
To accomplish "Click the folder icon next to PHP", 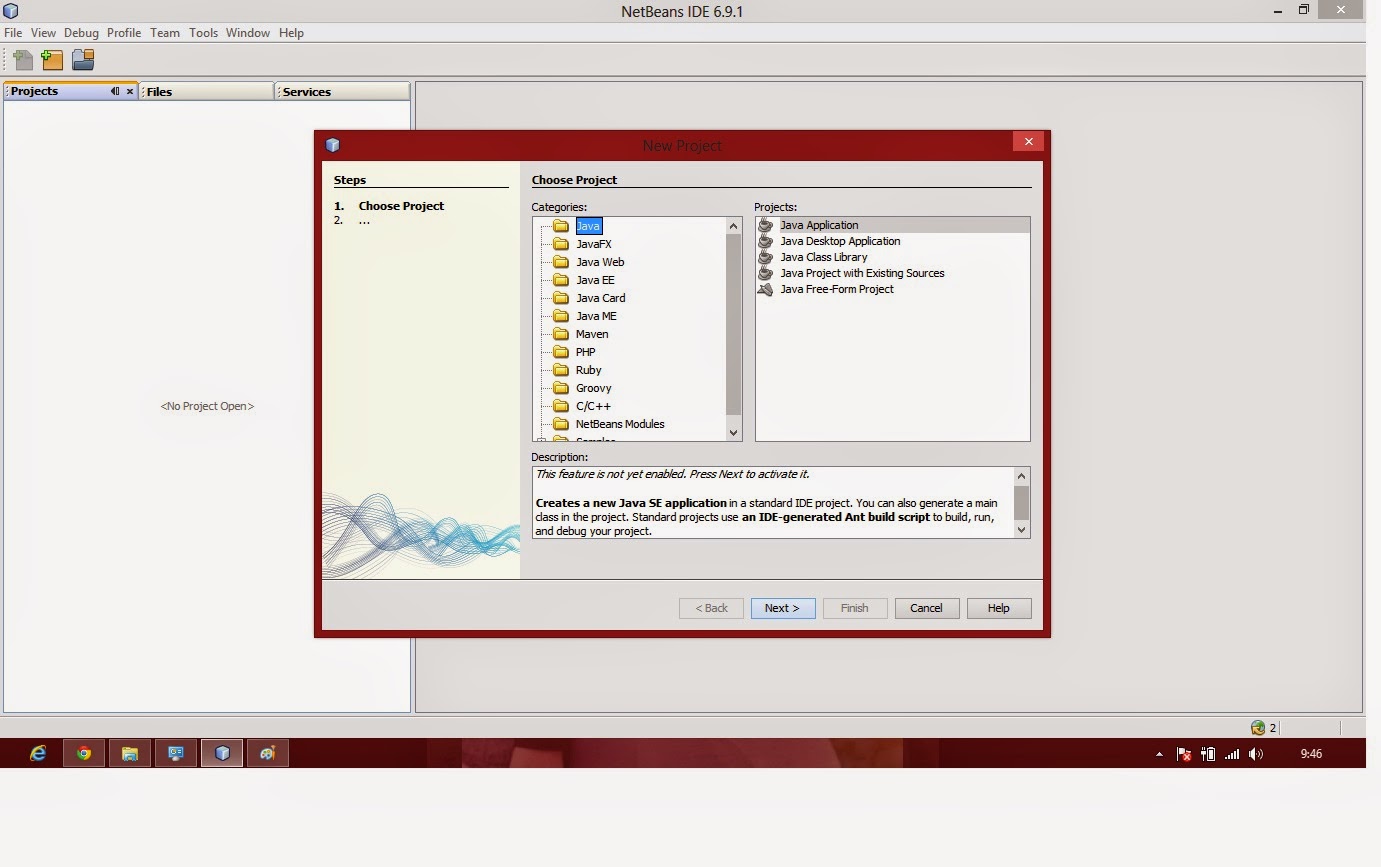I will [561, 352].
